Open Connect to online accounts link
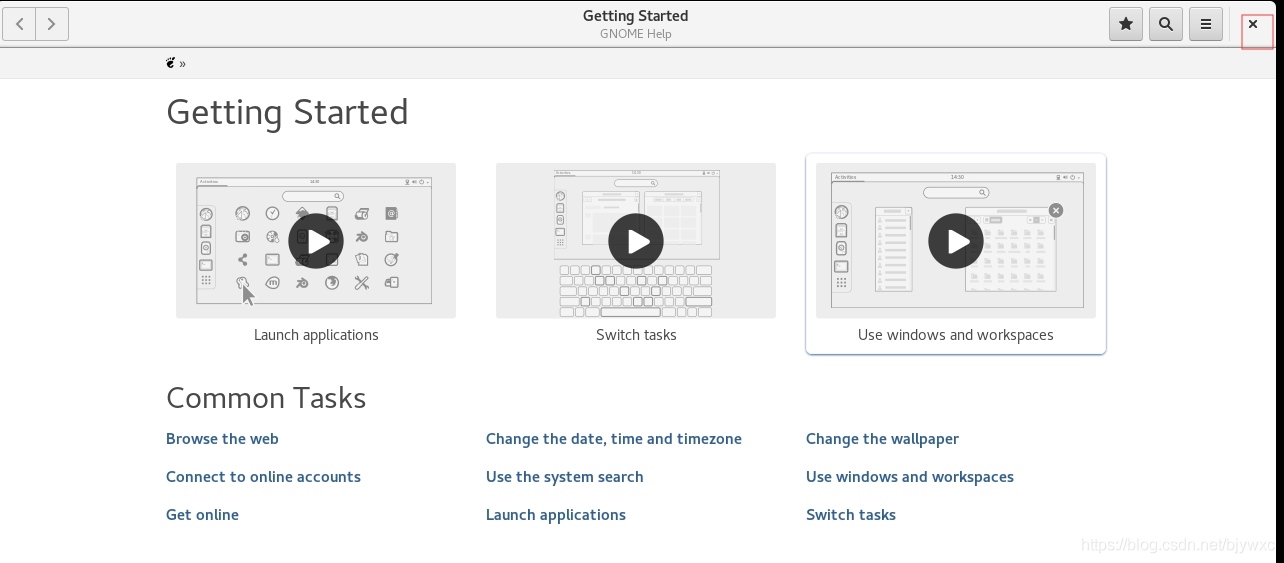Image resolution: width=1284 pixels, height=563 pixels. pyautogui.click(x=263, y=477)
